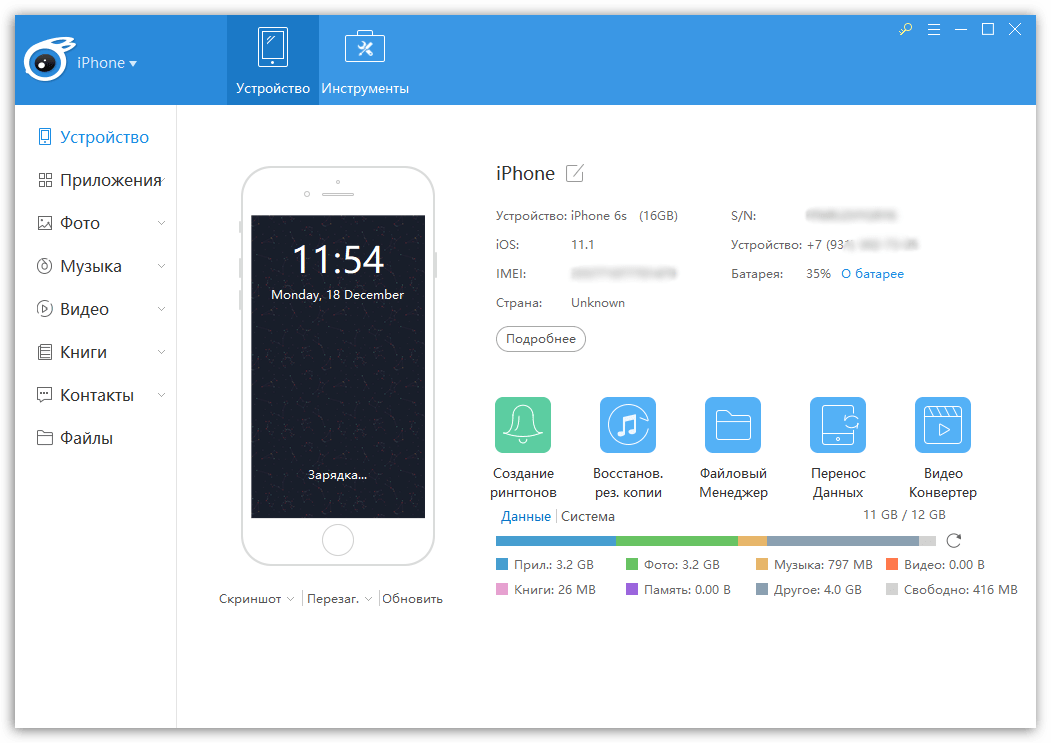Launch the data transfer icon
The height and width of the screenshot is (743, 1051).
(837, 425)
